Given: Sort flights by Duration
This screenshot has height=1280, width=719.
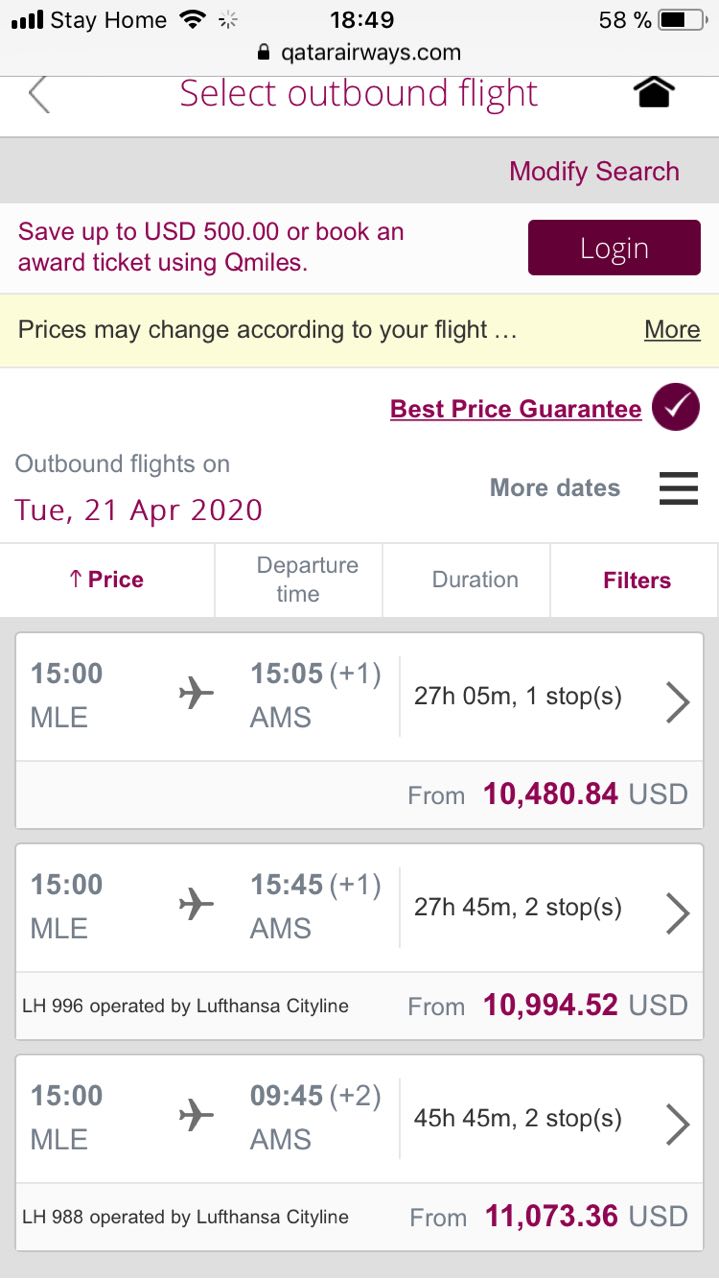Looking at the screenshot, I should click(x=475, y=580).
